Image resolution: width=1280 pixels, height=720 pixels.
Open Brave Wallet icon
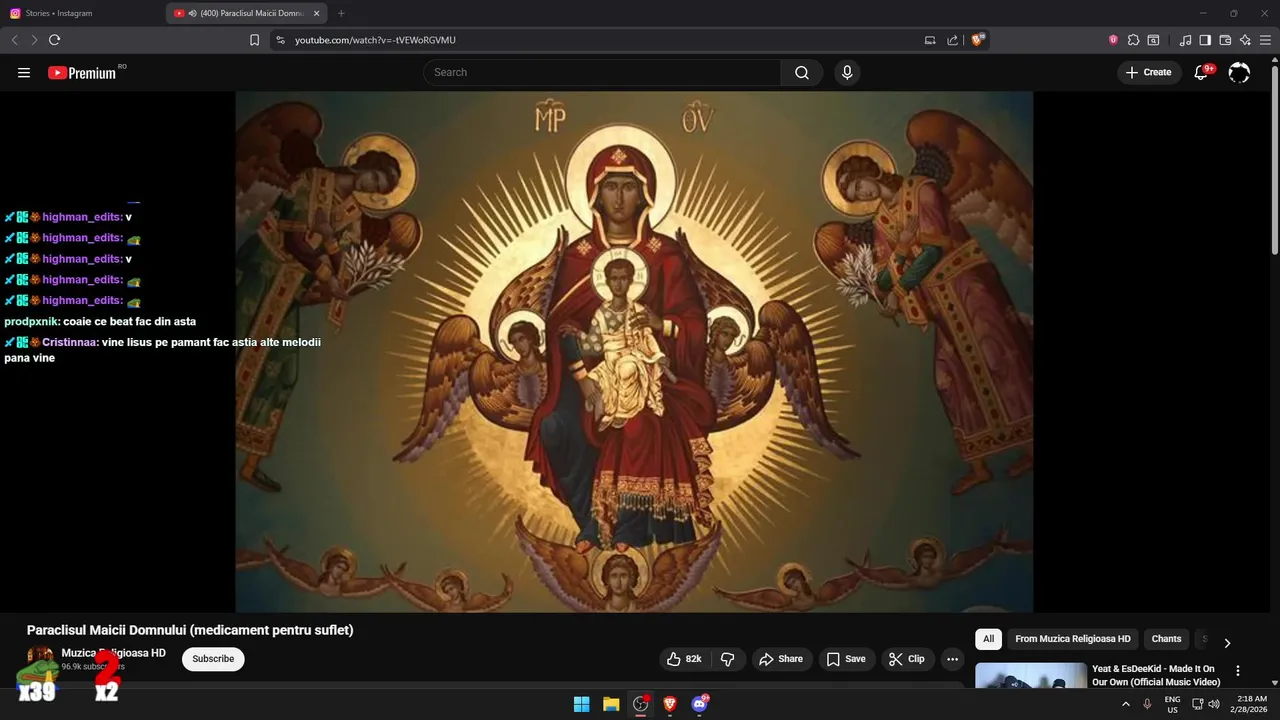pos(1225,40)
